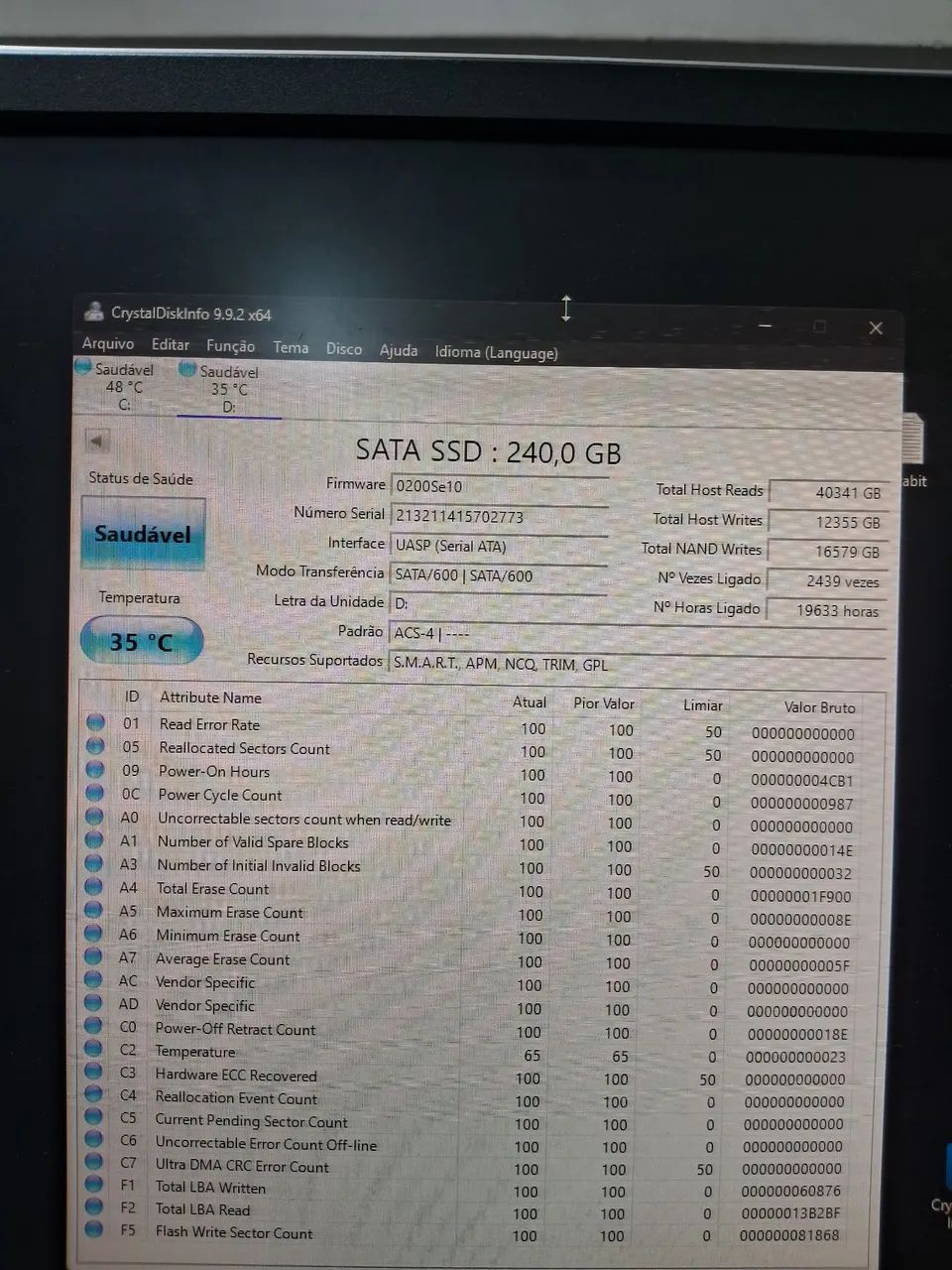Image resolution: width=952 pixels, height=1270 pixels.
Task: Select raw value 00000001F900 of Total Erase Count
Action: [800, 896]
